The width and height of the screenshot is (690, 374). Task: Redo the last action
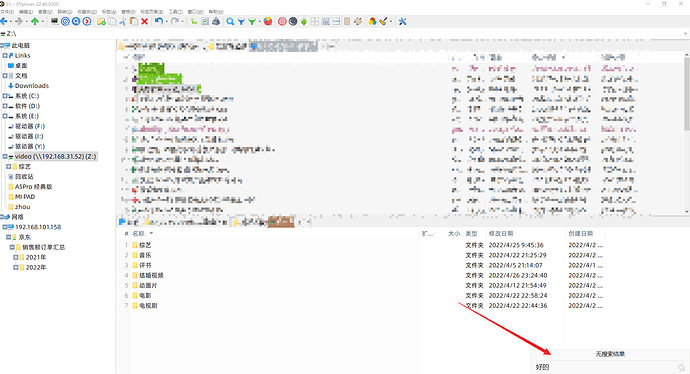[175, 22]
